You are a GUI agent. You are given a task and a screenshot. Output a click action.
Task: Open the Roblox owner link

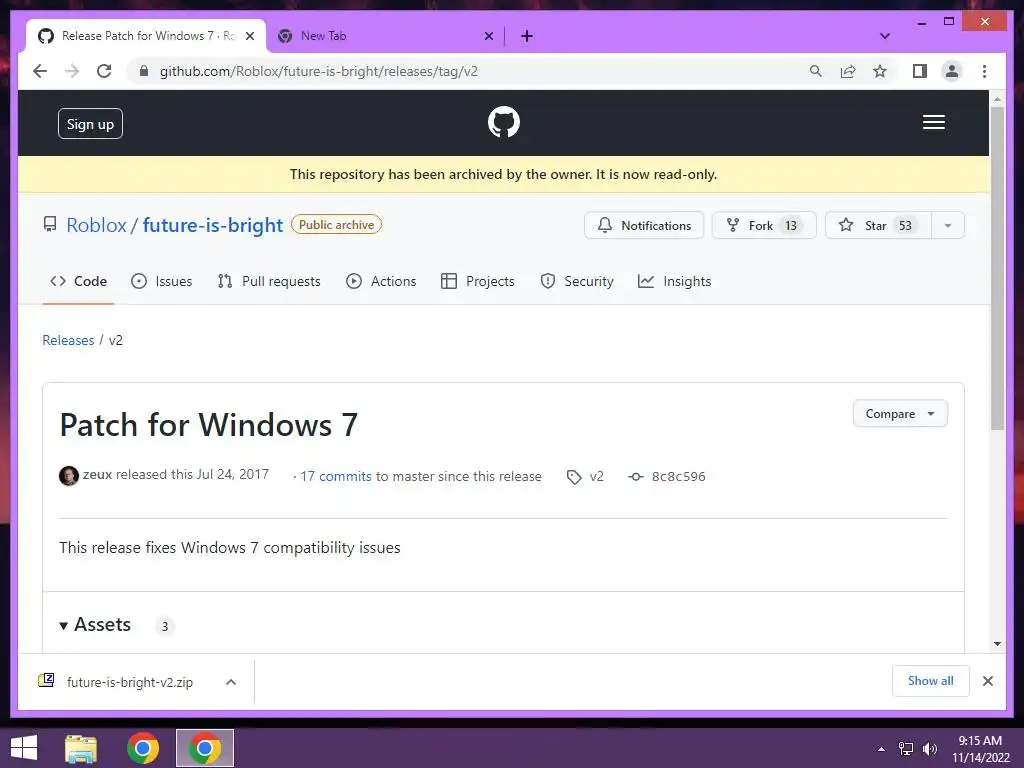click(x=97, y=225)
